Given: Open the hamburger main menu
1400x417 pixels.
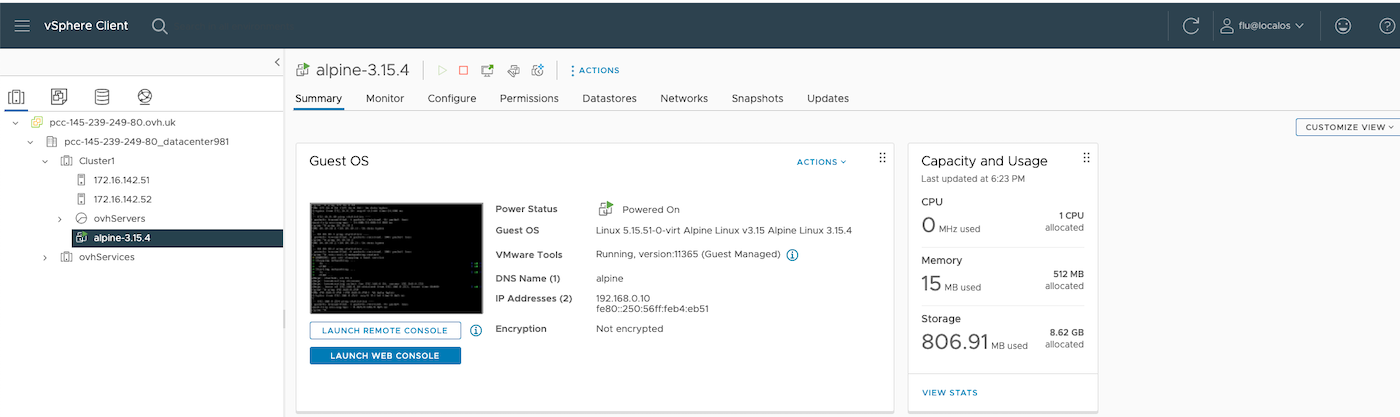Looking at the screenshot, I should 22,26.
